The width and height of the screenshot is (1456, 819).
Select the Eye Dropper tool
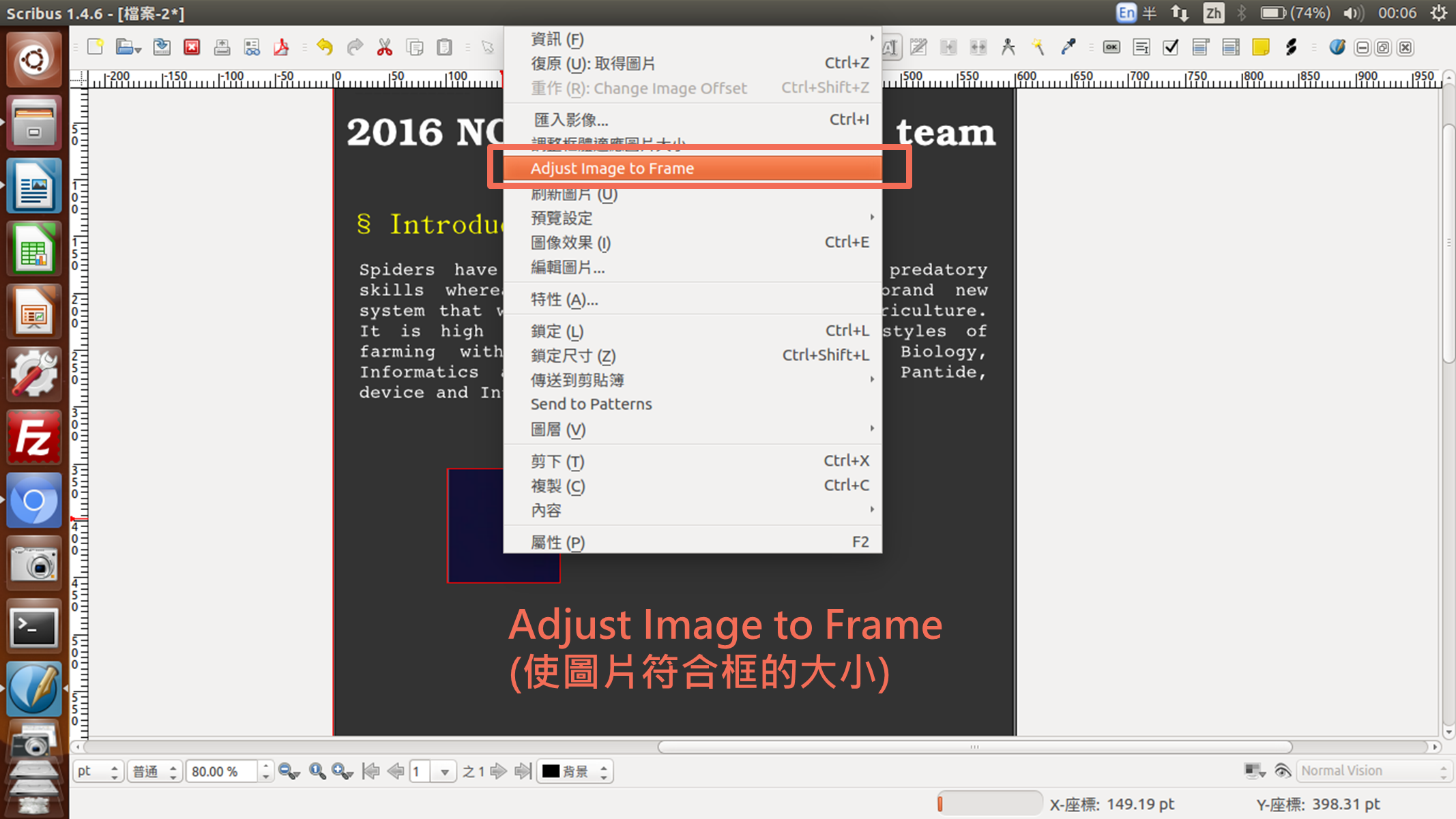click(1068, 47)
